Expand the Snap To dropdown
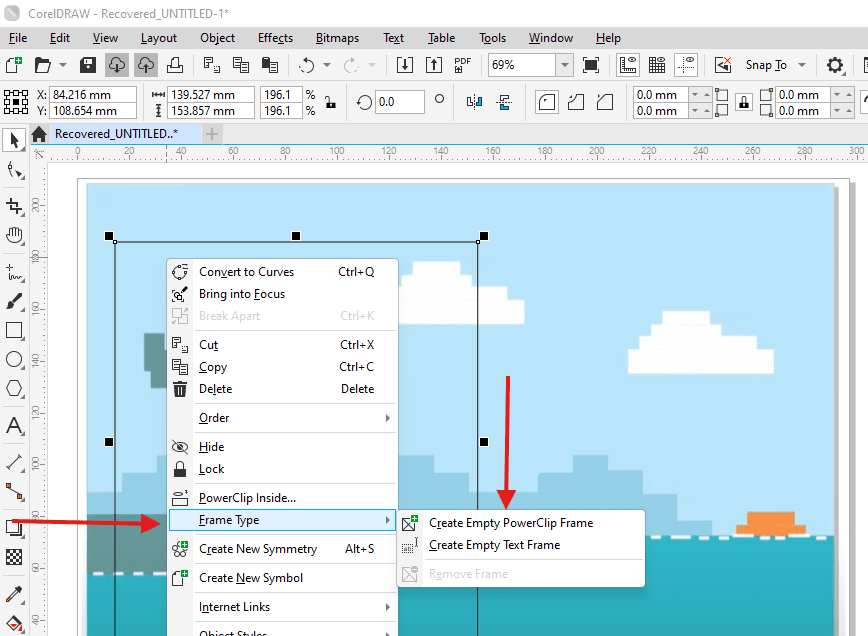The image size is (868, 636). point(802,65)
